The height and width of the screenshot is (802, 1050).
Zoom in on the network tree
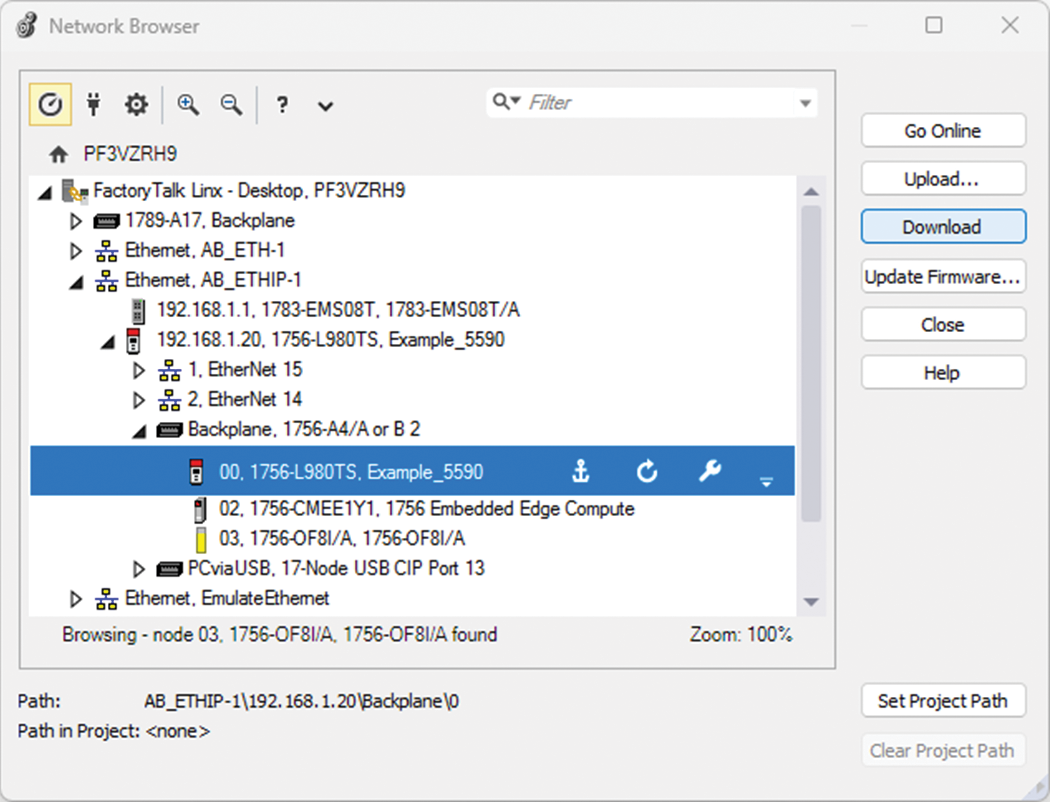[187, 104]
